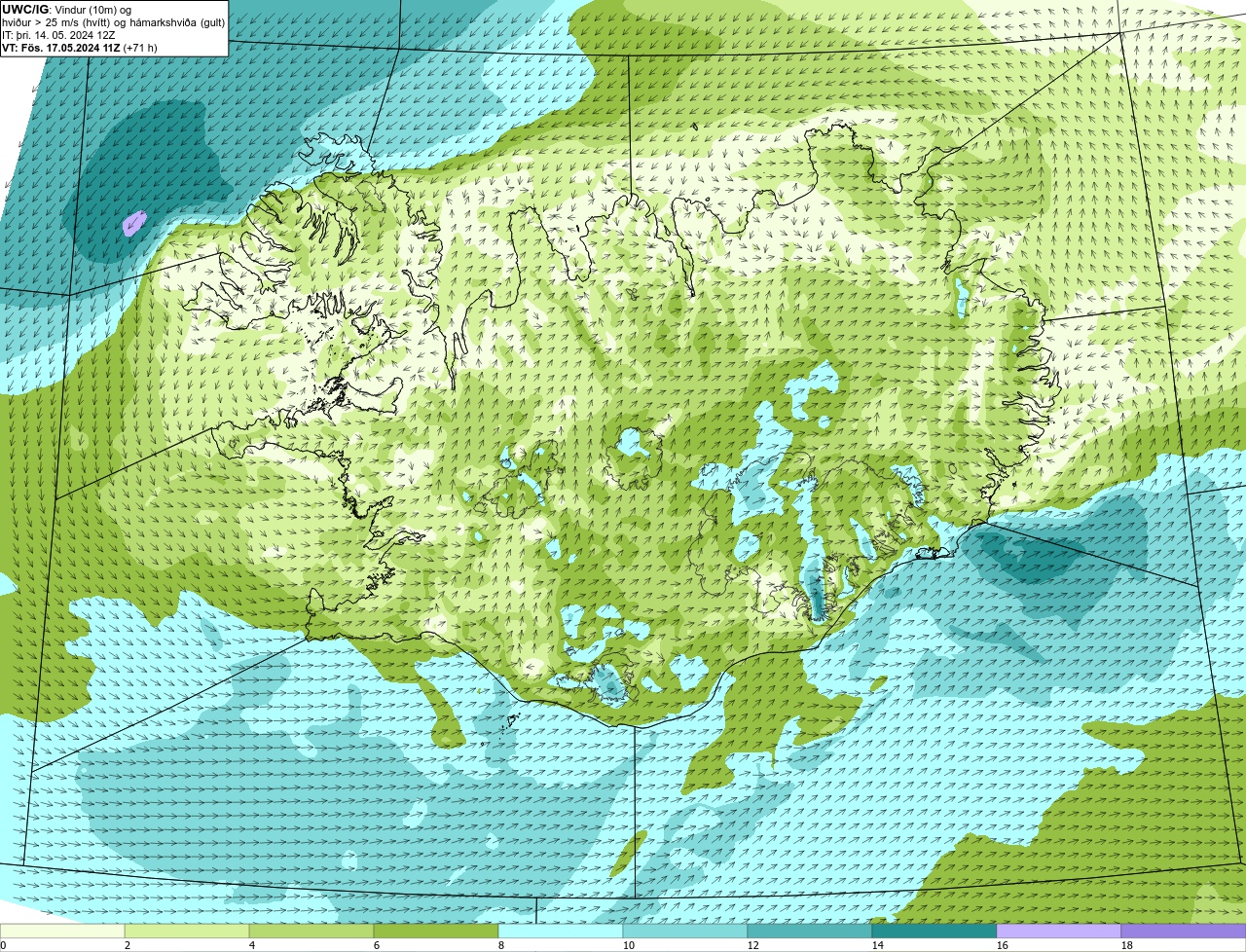This screenshot has width=1246, height=952.
Task: Click the olive green 6–8 m/s legend swatch
Action: pyautogui.click(x=436, y=932)
